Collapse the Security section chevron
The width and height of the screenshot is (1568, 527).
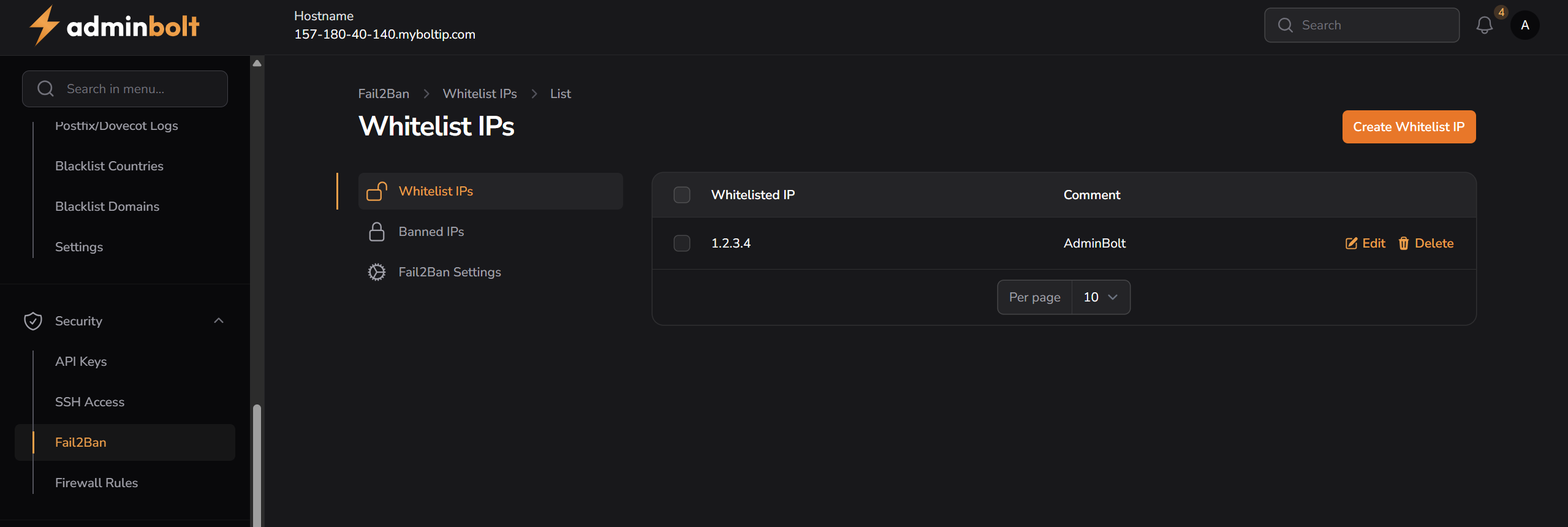pos(219,320)
